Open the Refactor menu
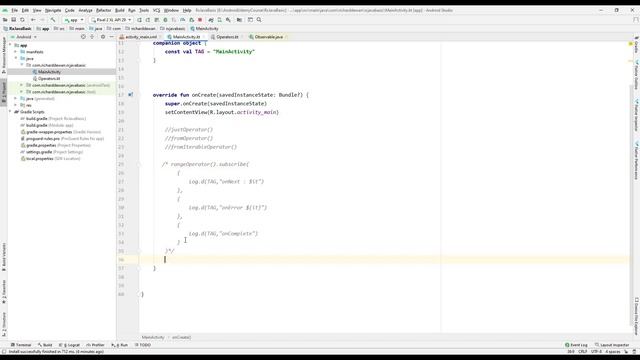 point(103,10)
